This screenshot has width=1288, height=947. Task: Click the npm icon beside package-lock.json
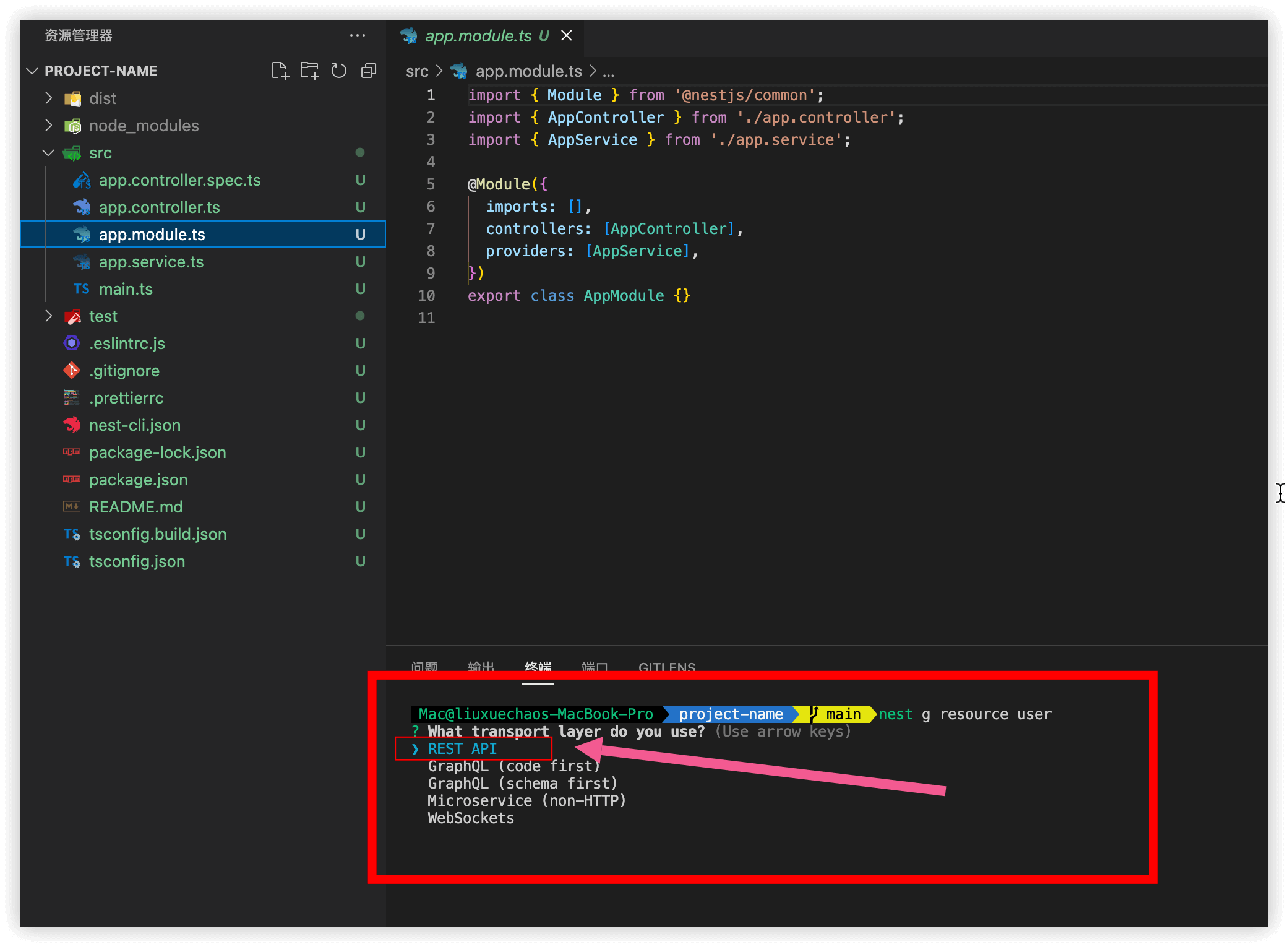72,452
